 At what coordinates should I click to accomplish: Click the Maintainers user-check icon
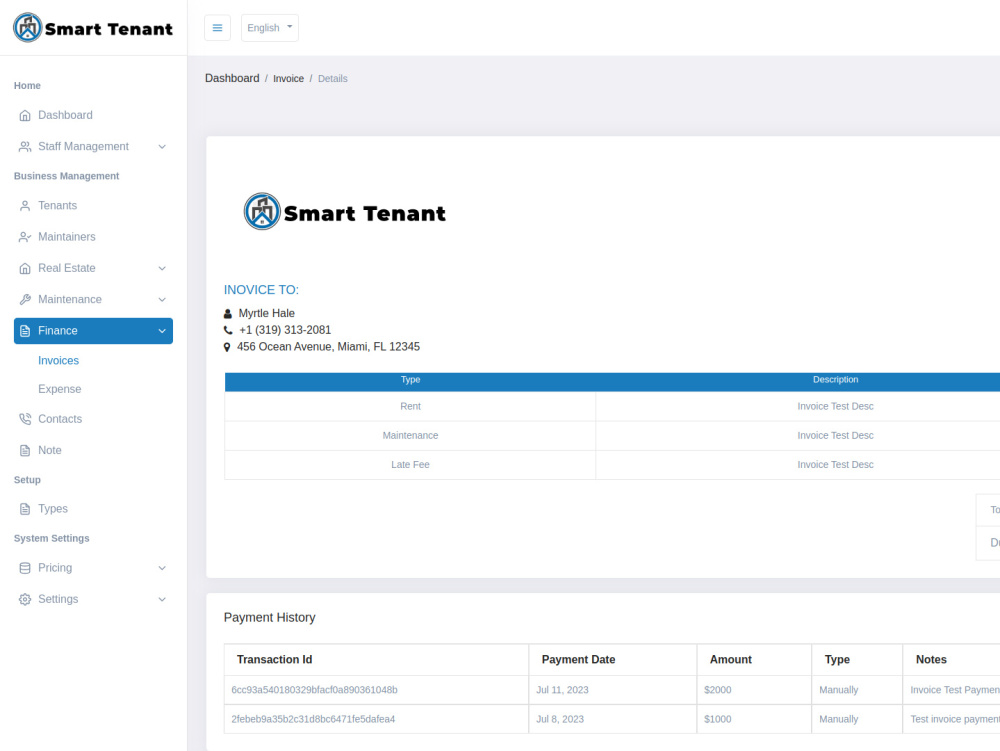pos(25,237)
